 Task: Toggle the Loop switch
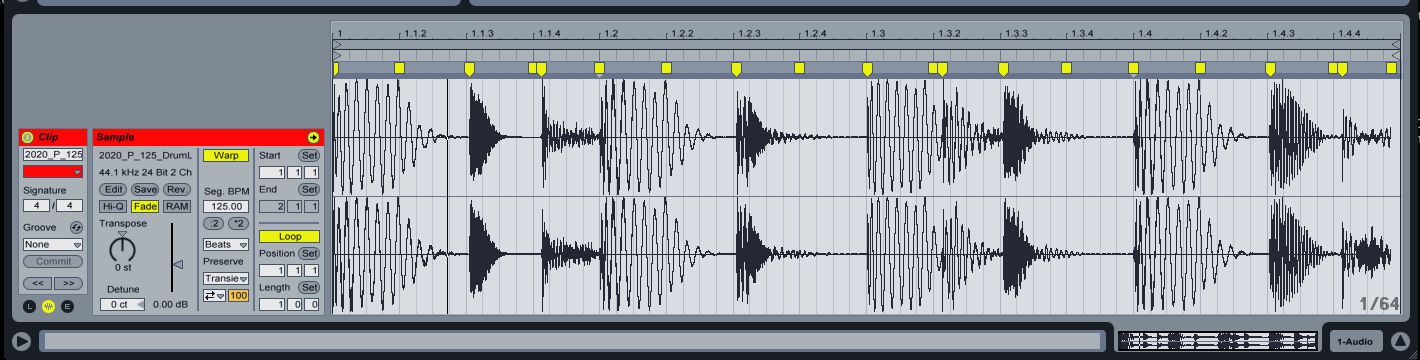[x=289, y=237]
